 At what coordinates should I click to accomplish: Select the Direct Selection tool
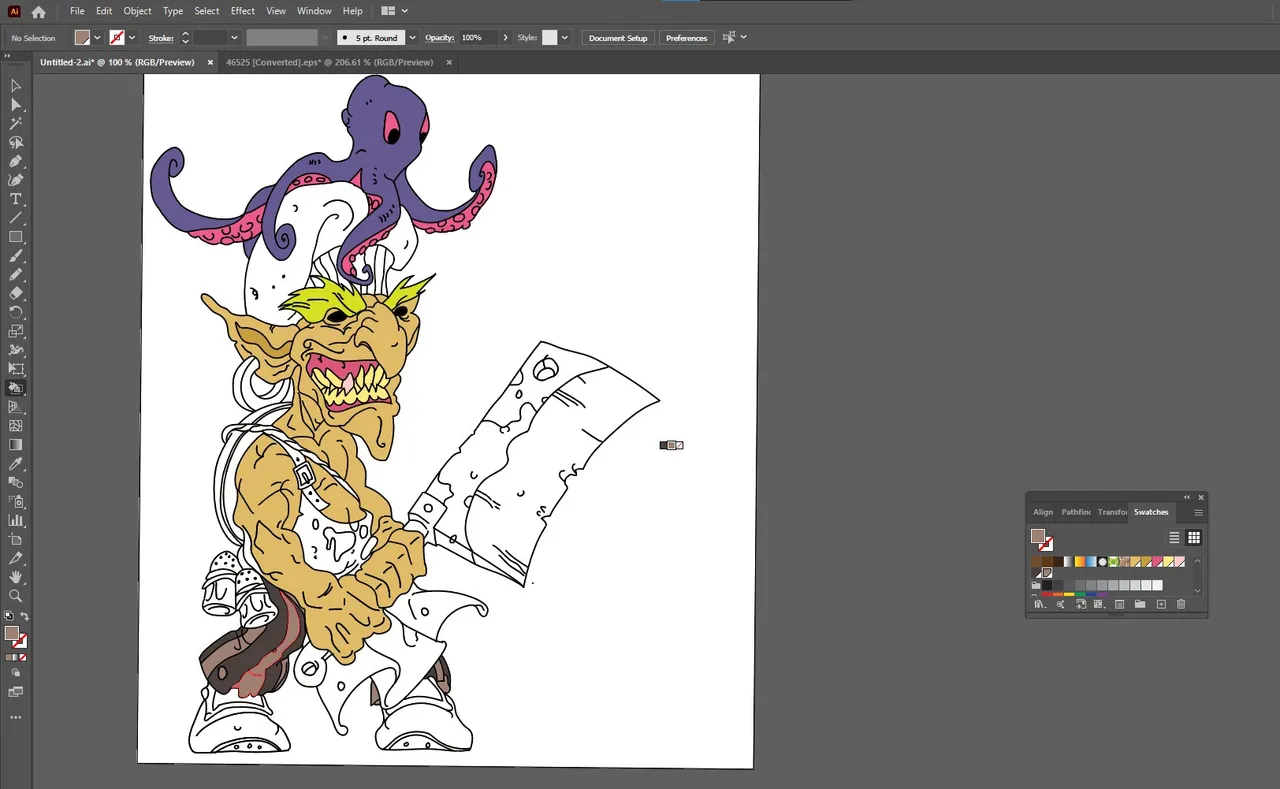tap(16, 105)
